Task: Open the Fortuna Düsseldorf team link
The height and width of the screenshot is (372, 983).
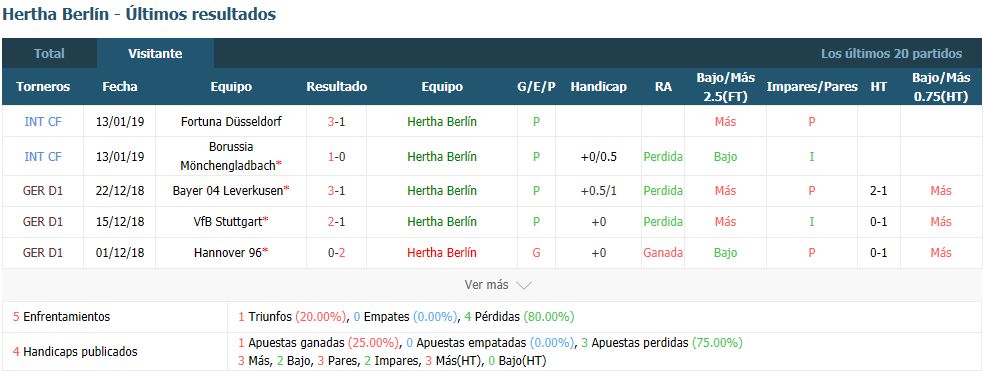Action: (231, 122)
